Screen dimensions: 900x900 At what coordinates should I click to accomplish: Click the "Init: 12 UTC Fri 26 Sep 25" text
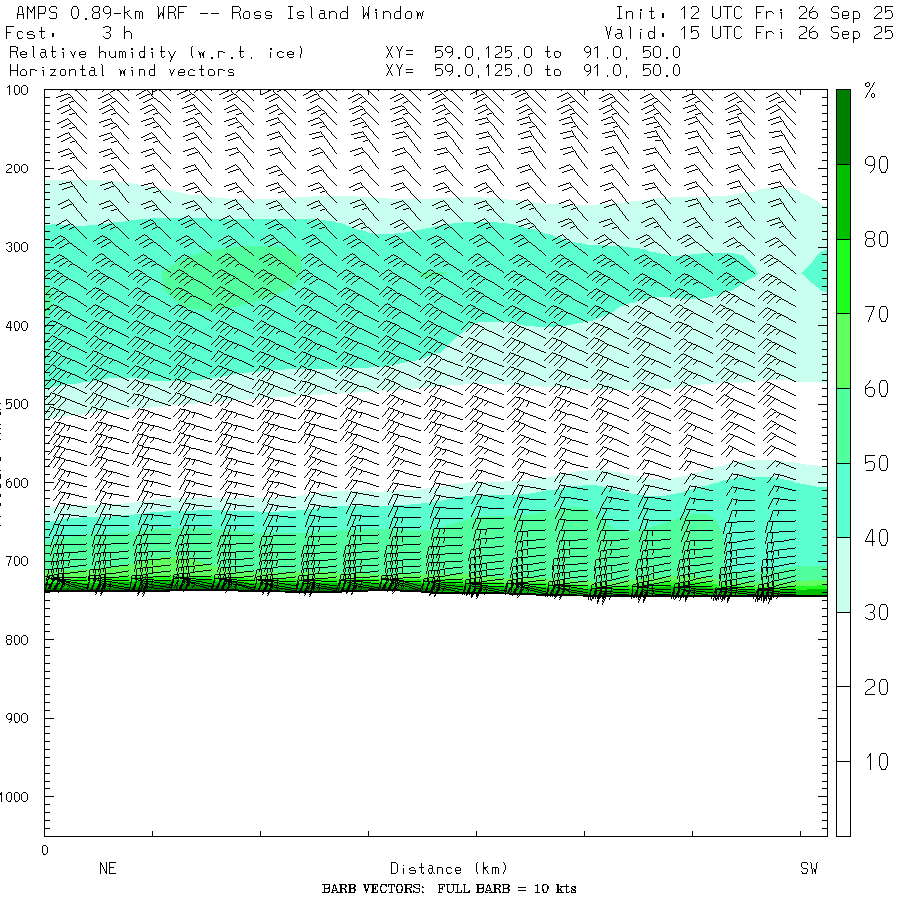pos(754,13)
